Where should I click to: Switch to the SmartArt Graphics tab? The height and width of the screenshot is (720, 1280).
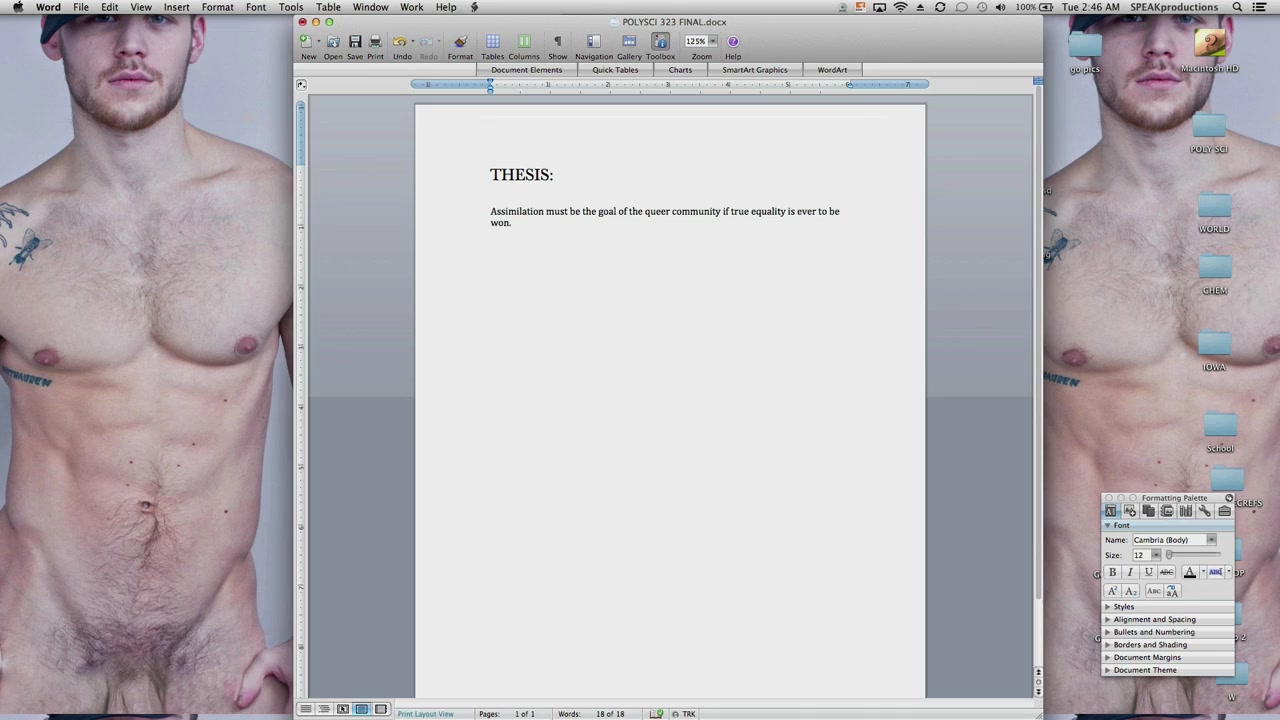click(754, 70)
